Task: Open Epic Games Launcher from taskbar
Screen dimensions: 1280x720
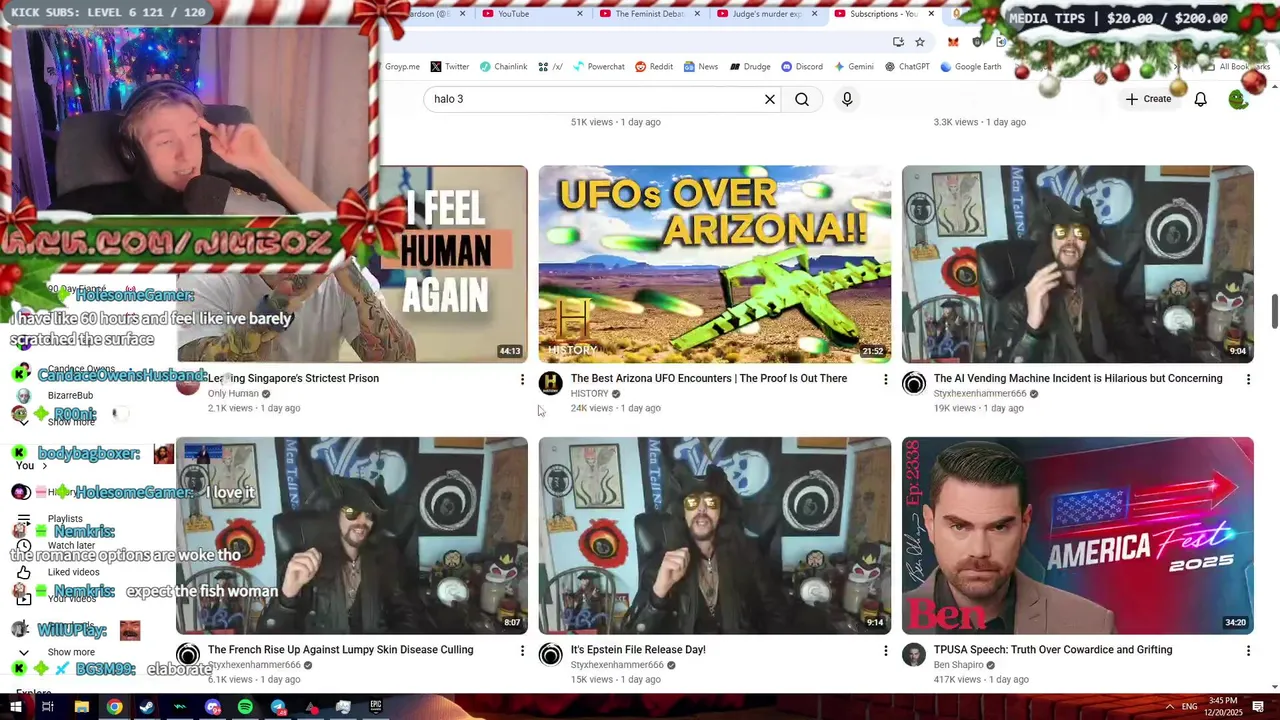Action: pyautogui.click(x=376, y=707)
